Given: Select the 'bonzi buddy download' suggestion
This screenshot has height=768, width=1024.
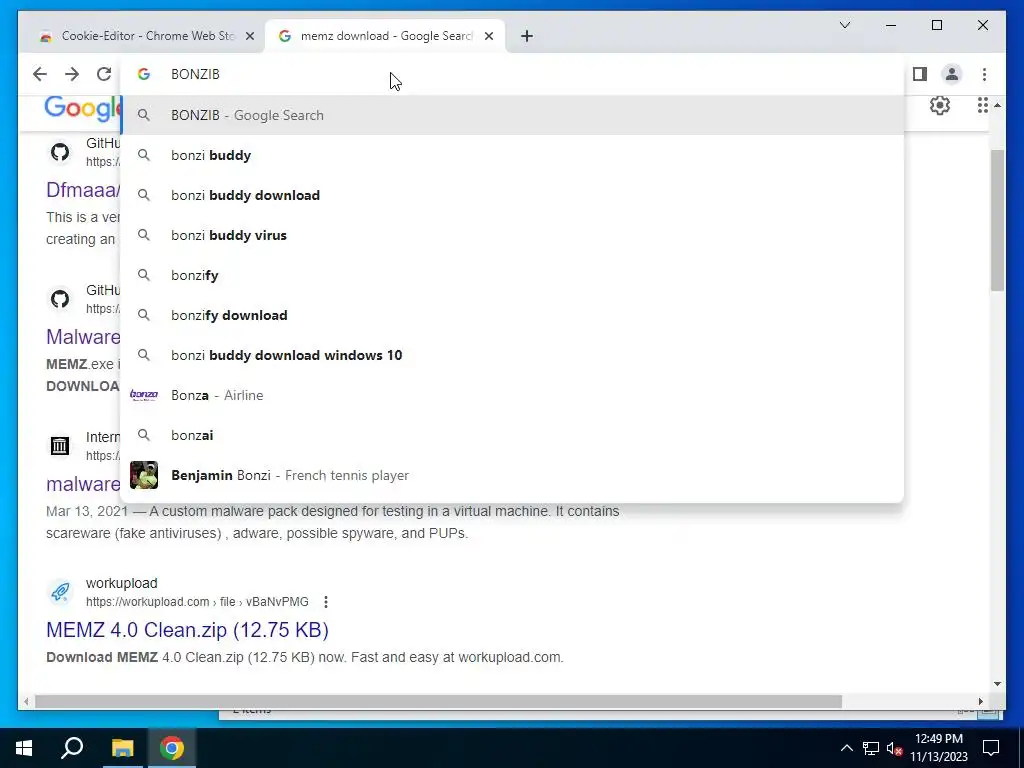Looking at the screenshot, I should point(513,195).
